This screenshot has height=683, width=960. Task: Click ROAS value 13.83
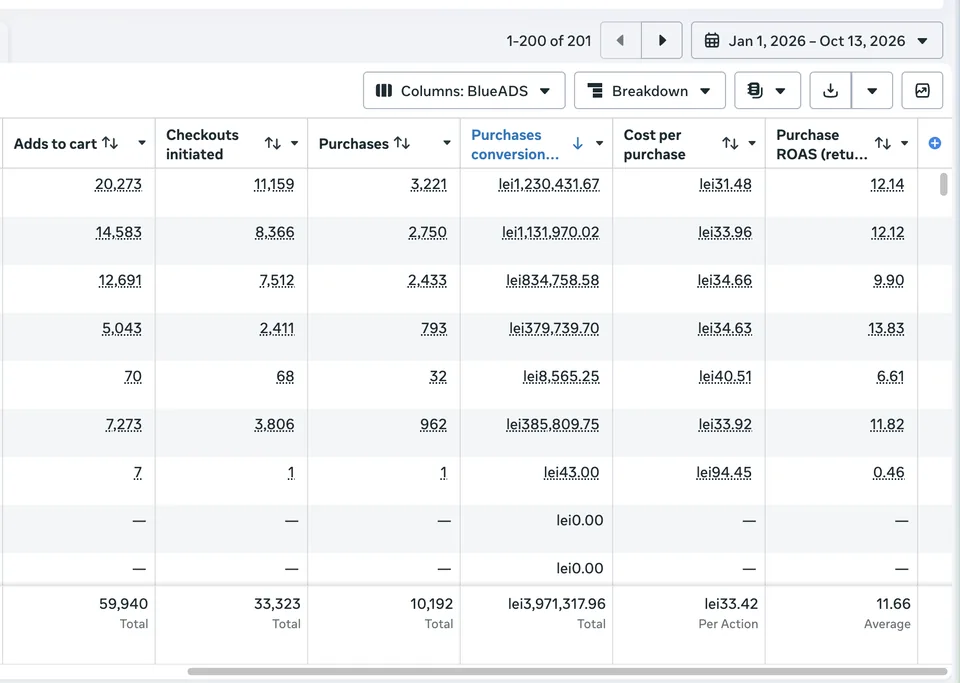point(886,329)
